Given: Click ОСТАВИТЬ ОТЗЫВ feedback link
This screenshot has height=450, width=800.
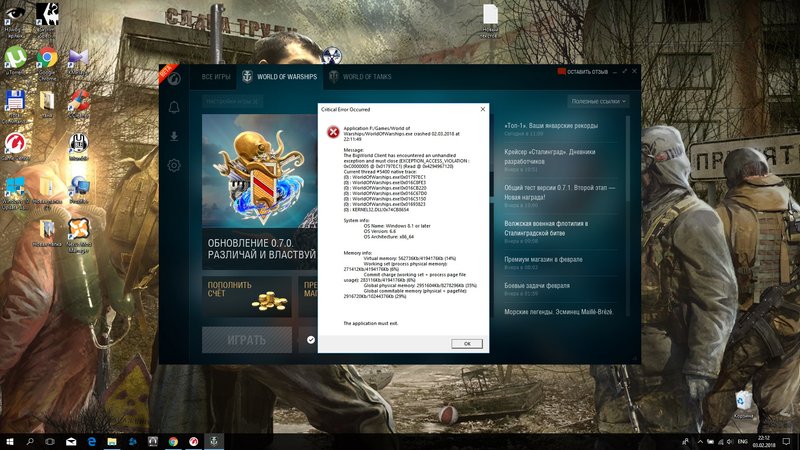Looking at the screenshot, I should (583, 72).
